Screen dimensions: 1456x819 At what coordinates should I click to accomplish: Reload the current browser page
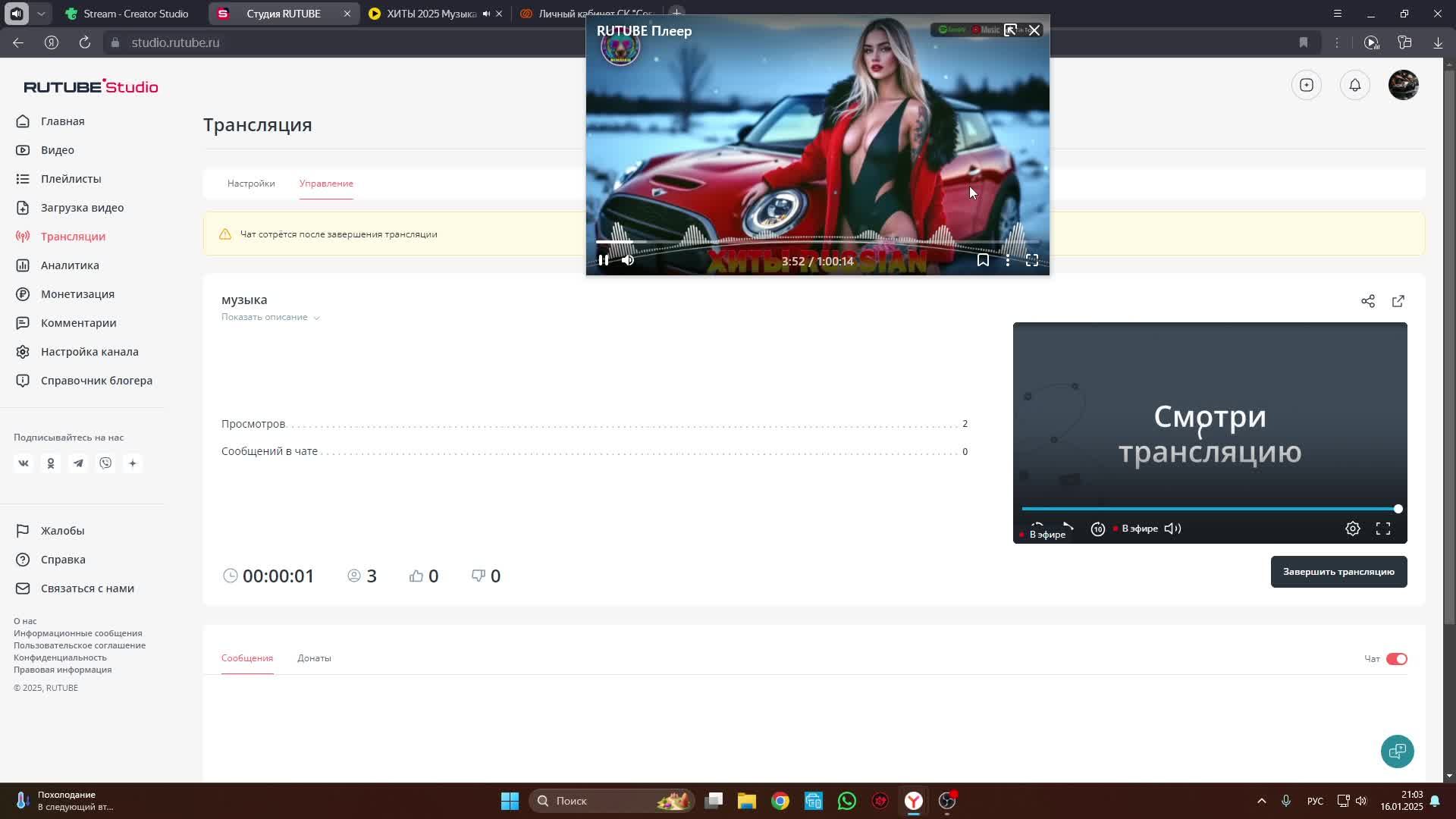pos(84,42)
